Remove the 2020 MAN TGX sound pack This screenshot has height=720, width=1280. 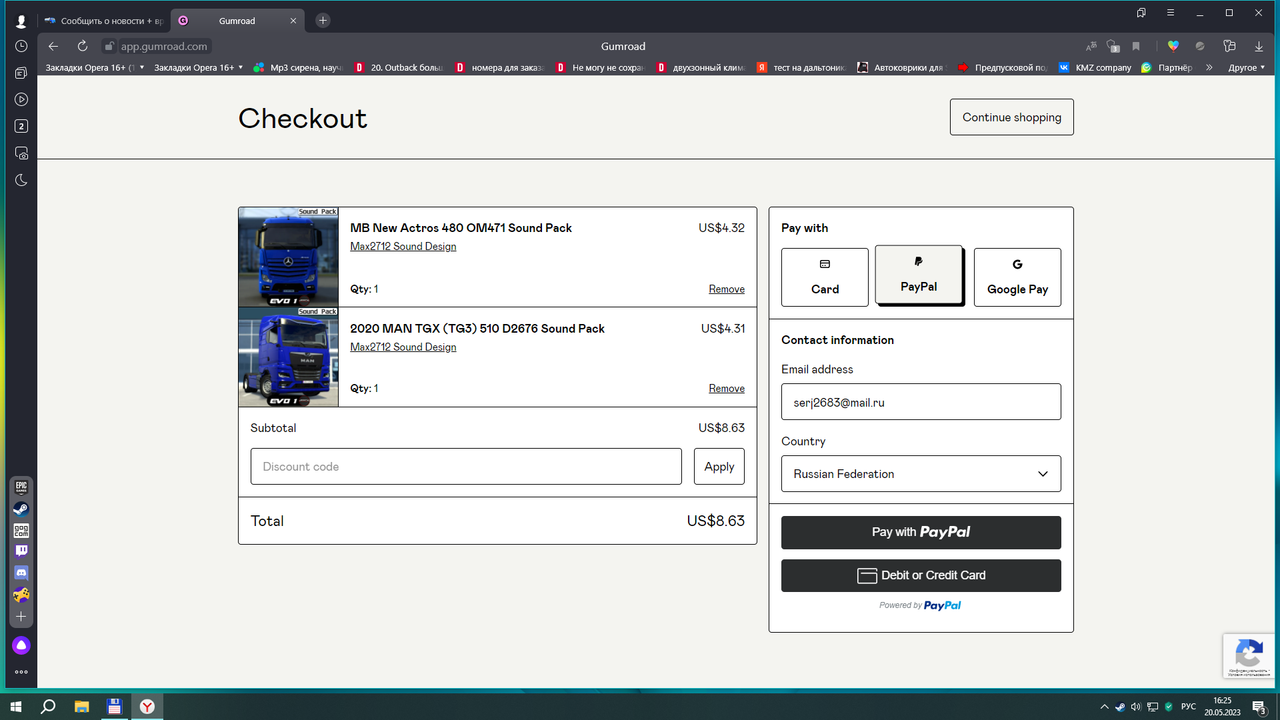pyautogui.click(x=727, y=388)
